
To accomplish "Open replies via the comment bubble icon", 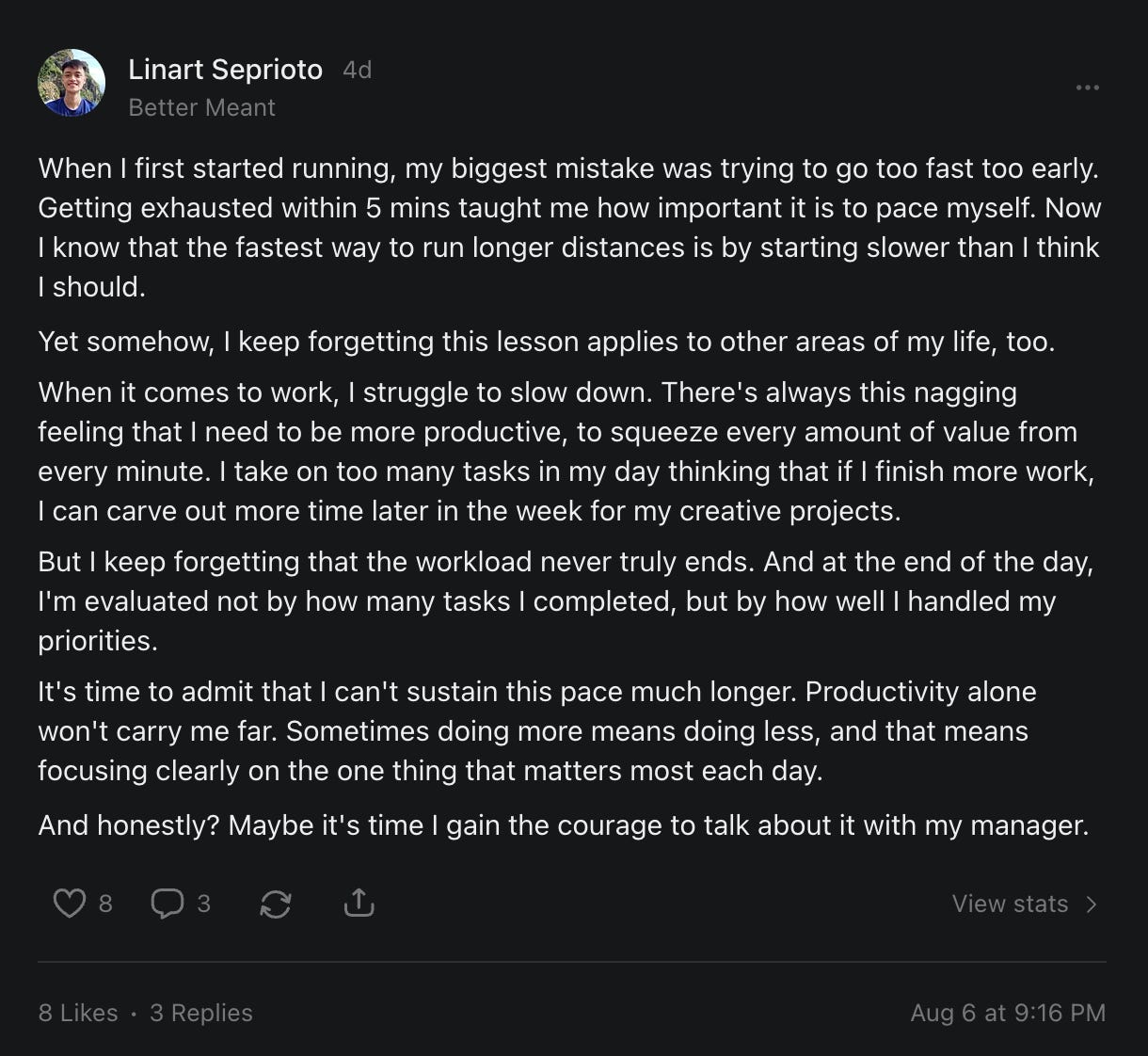I will click(x=167, y=904).
